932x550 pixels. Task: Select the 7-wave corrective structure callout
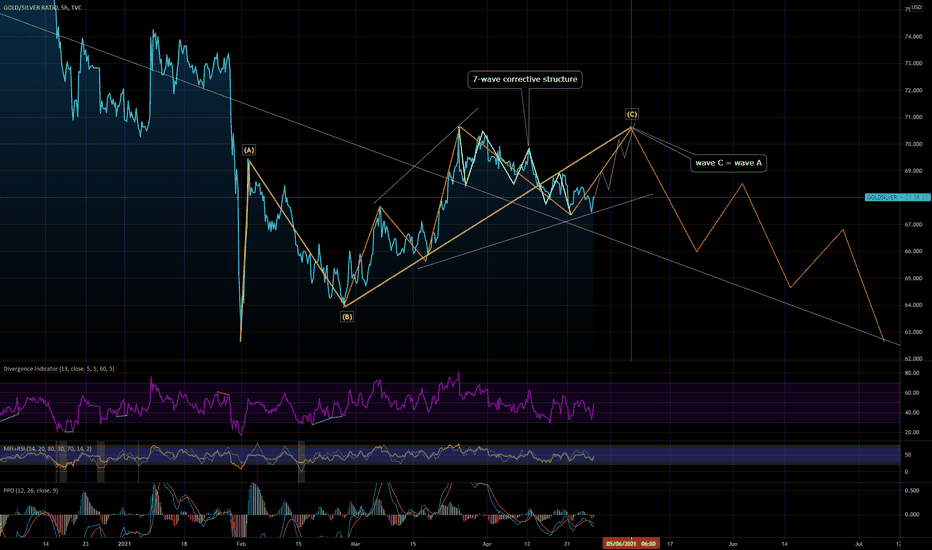tap(525, 79)
